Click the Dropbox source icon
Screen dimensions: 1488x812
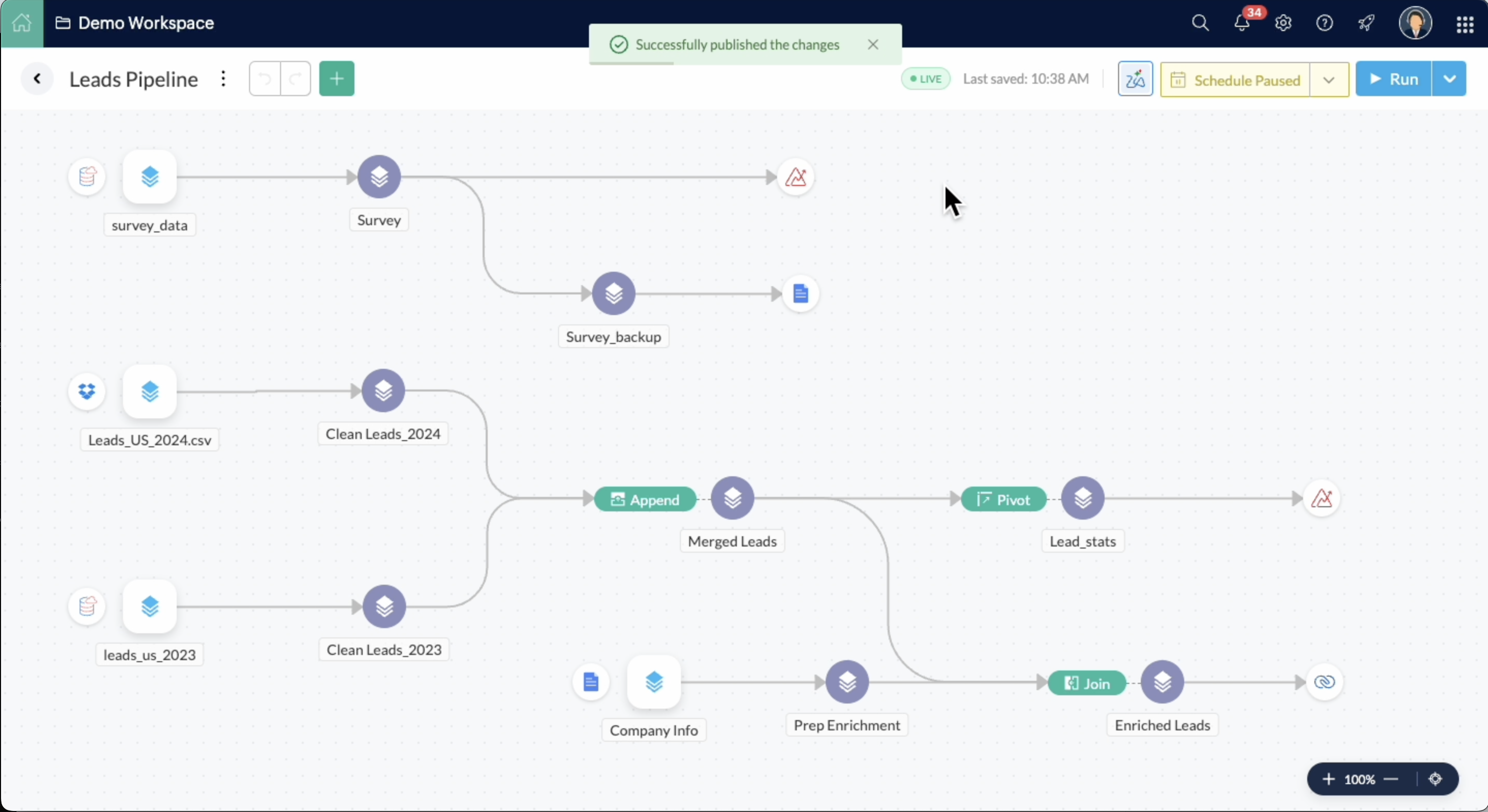click(x=87, y=392)
